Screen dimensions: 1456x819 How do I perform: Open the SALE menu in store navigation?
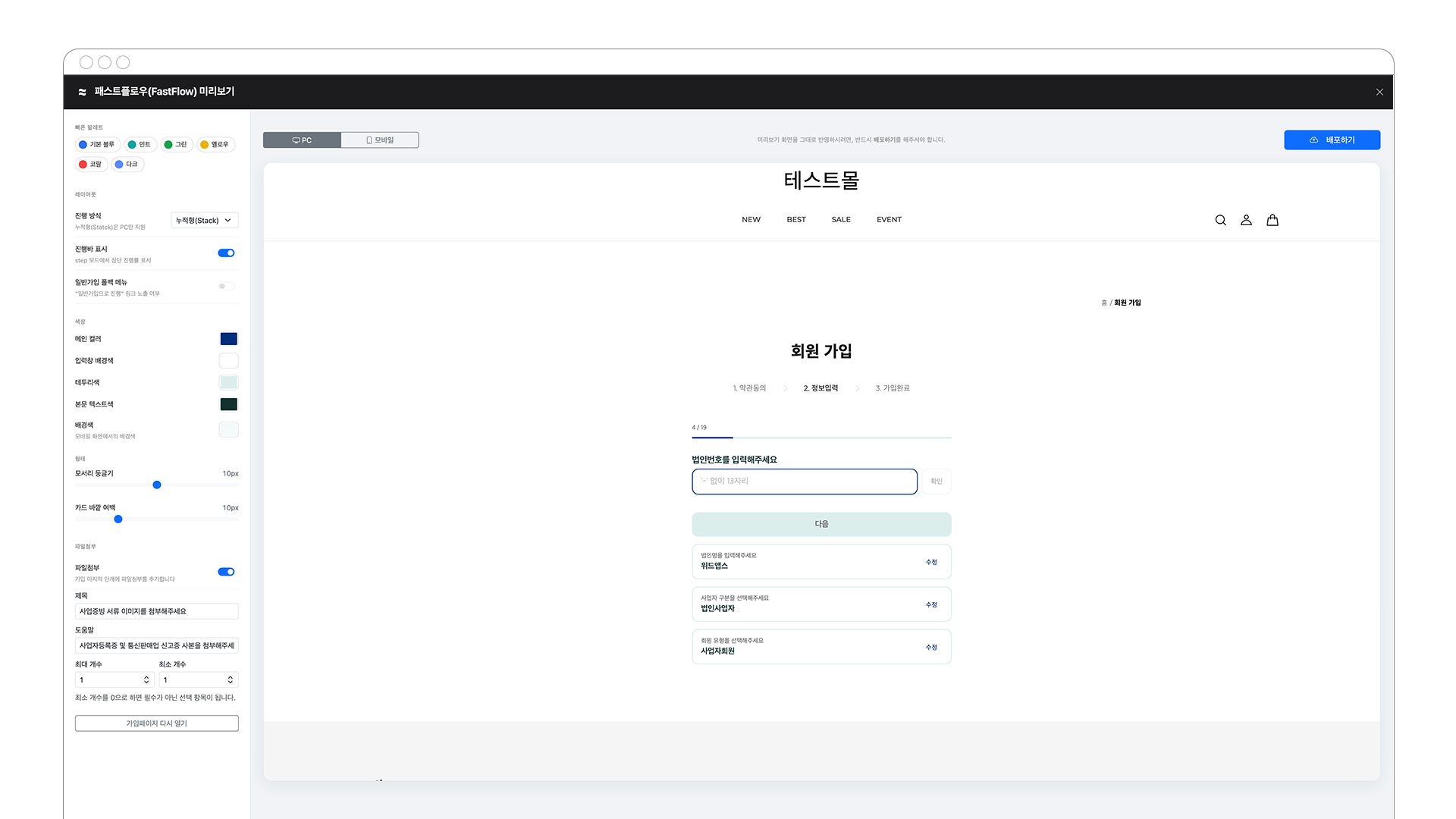(841, 220)
